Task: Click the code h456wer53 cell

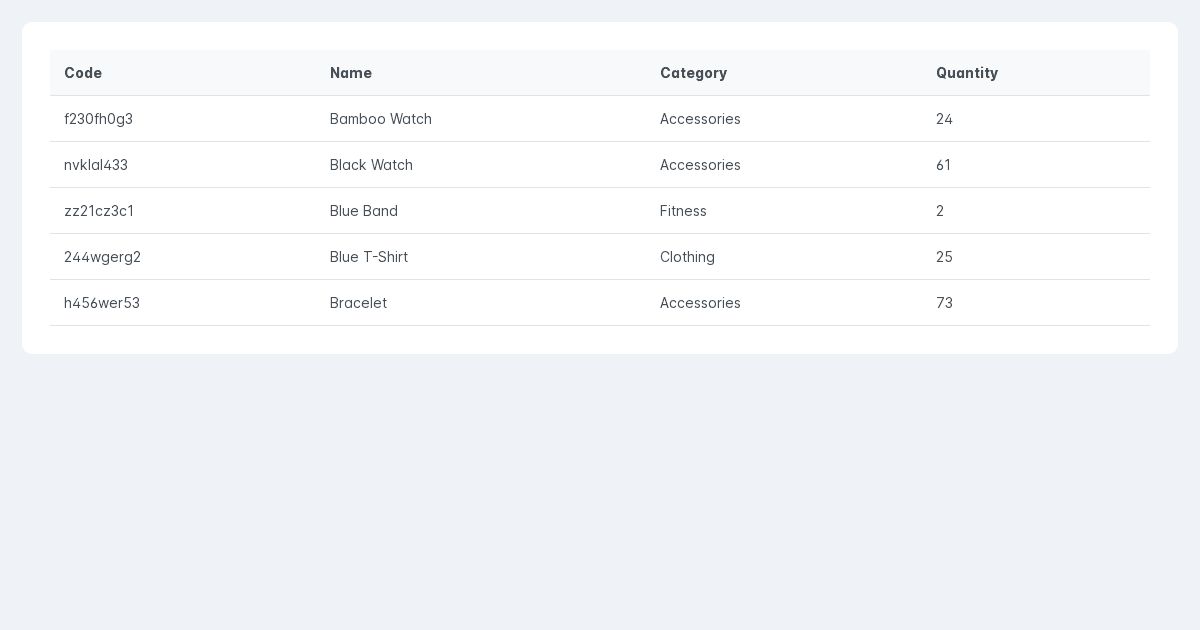Action: click(102, 303)
